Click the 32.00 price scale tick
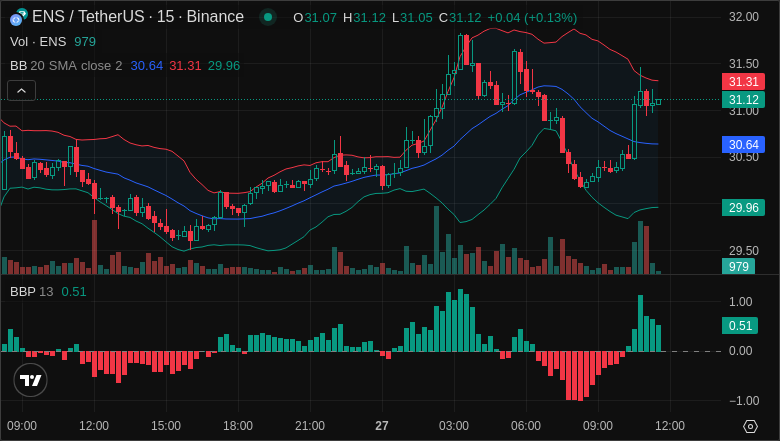The width and height of the screenshot is (780, 441). pyautogui.click(x=743, y=17)
